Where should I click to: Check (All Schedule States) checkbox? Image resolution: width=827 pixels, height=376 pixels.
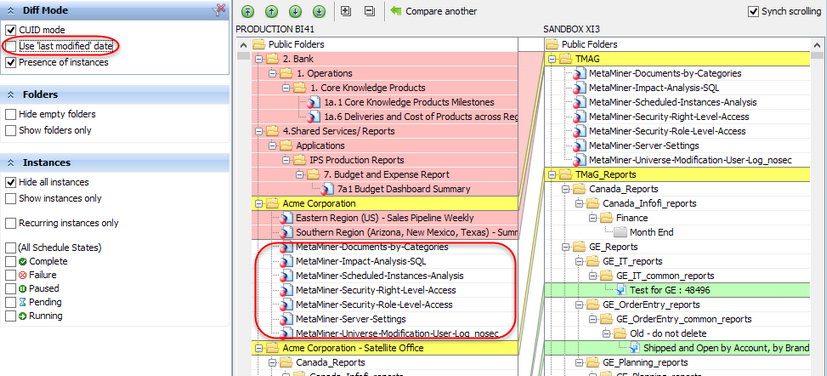[11, 247]
